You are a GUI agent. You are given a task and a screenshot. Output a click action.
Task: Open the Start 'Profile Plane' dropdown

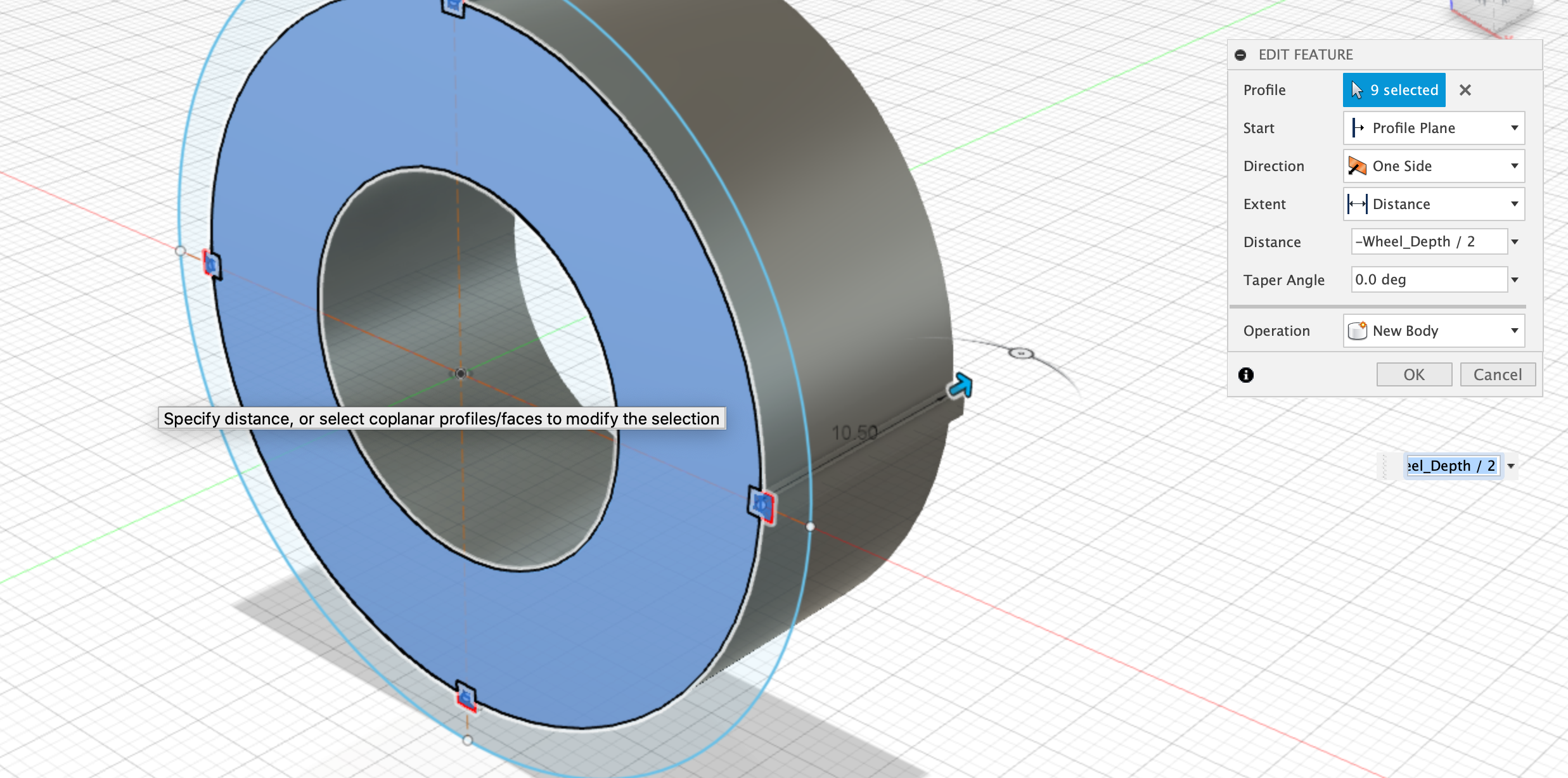click(x=1434, y=128)
